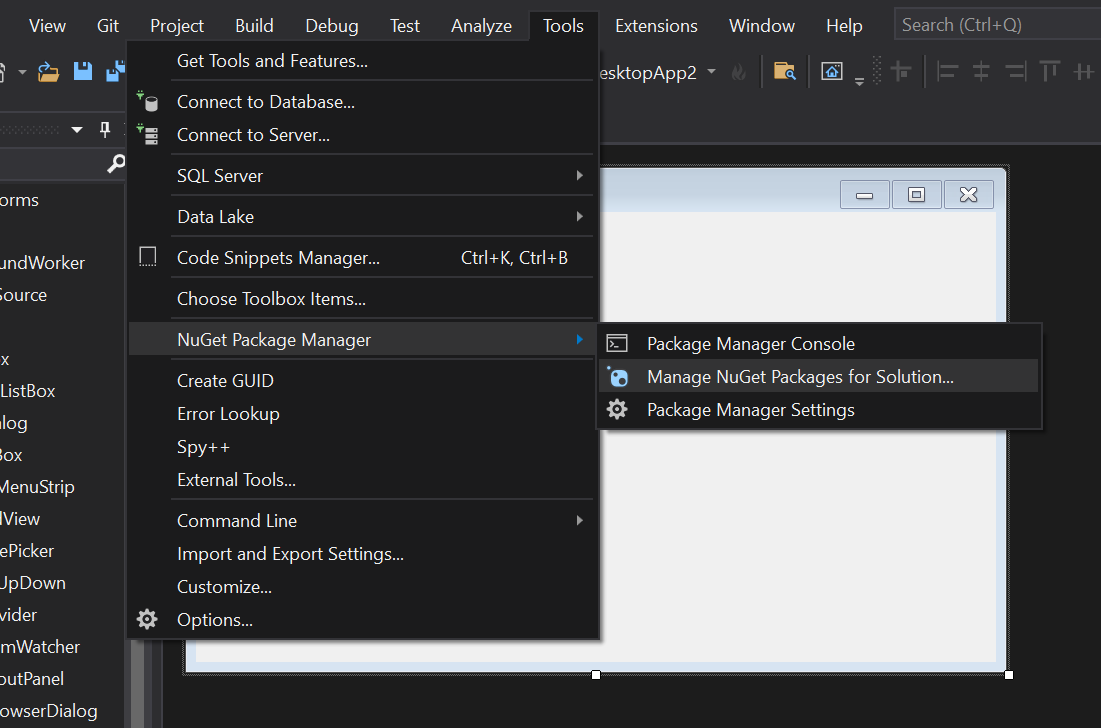Viewport: 1101px width, 728px height.
Task: Open the toolbar overflow options arrow
Action: 859,81
